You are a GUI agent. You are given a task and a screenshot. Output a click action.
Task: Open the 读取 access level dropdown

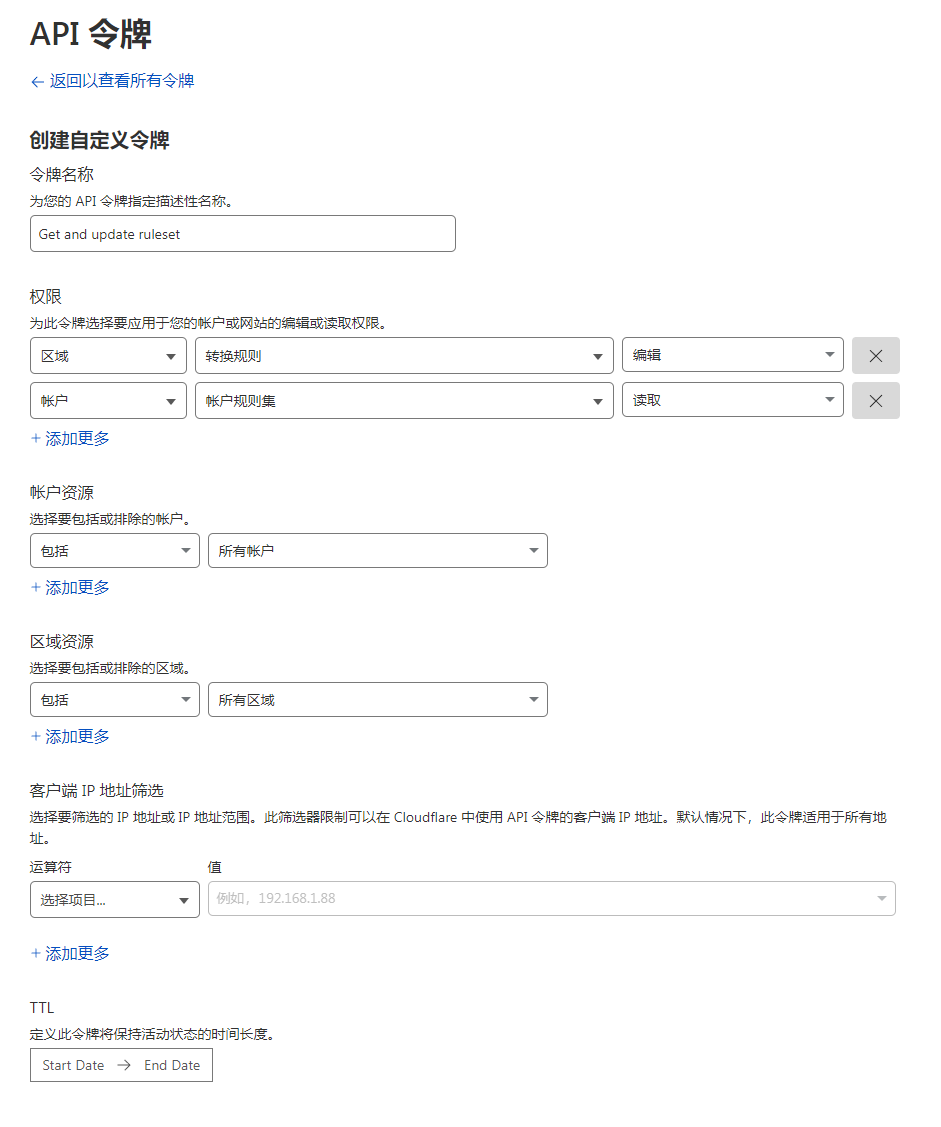732,401
